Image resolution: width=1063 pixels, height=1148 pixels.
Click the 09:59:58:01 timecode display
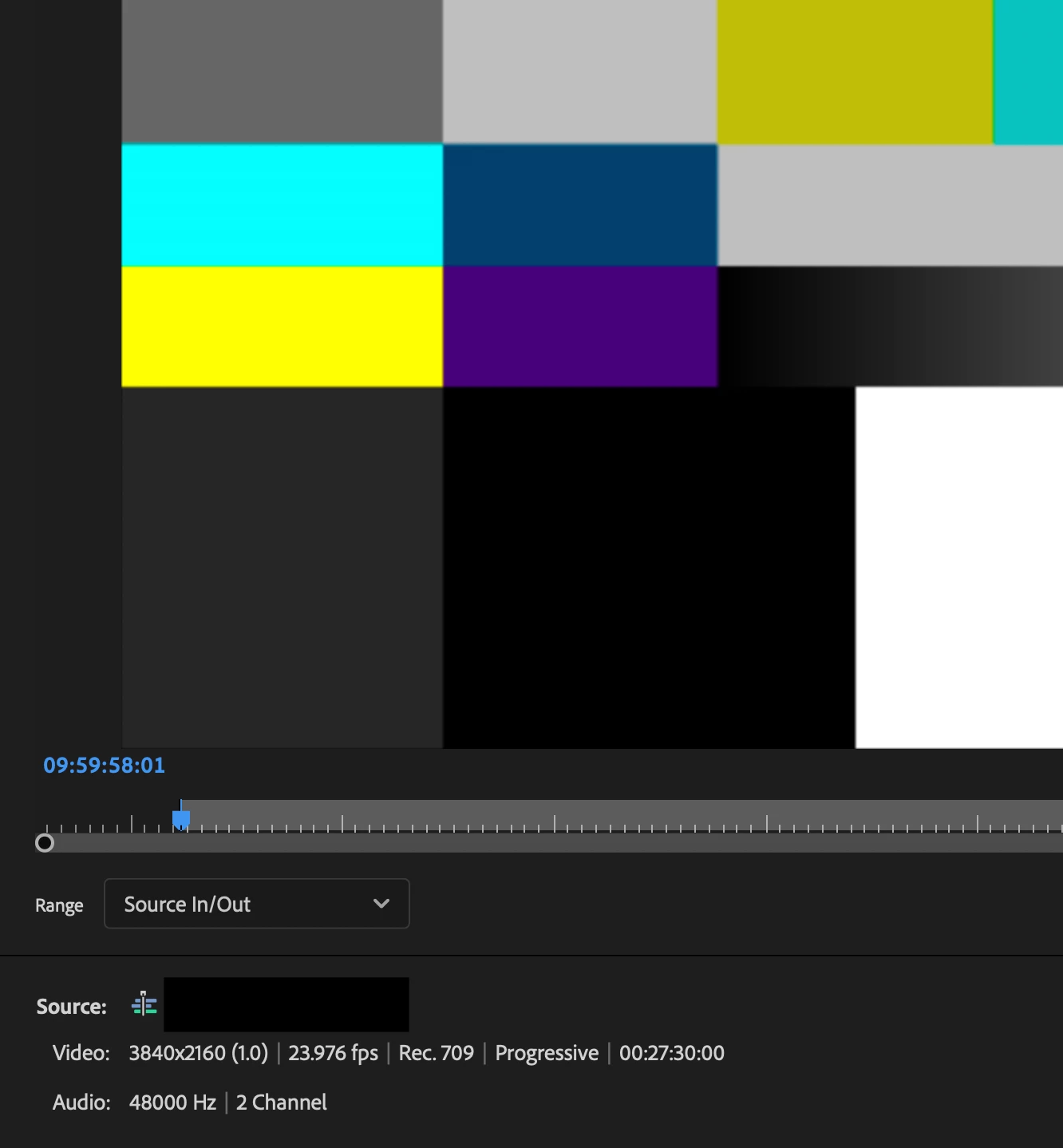[105, 766]
